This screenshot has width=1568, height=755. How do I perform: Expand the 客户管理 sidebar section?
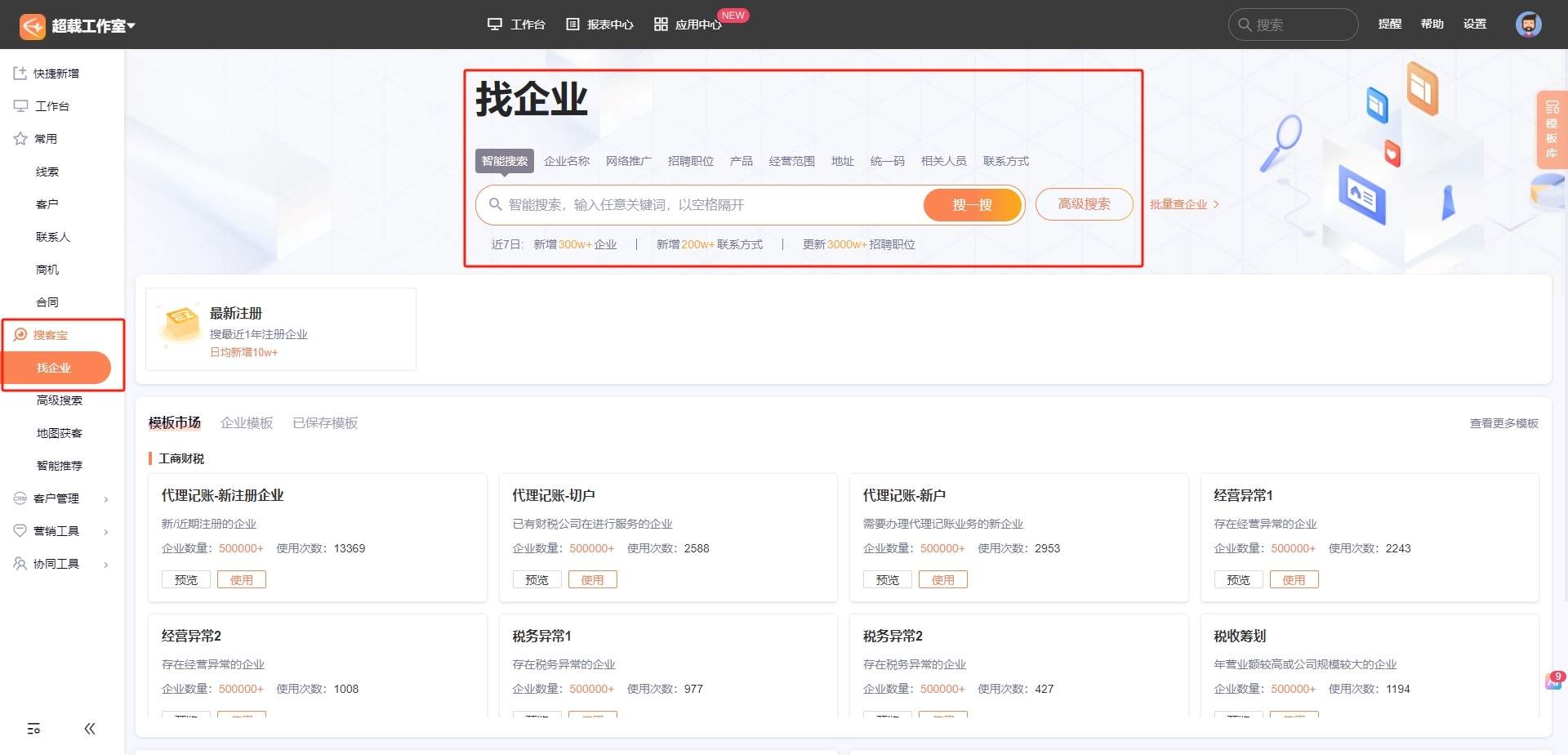59,498
